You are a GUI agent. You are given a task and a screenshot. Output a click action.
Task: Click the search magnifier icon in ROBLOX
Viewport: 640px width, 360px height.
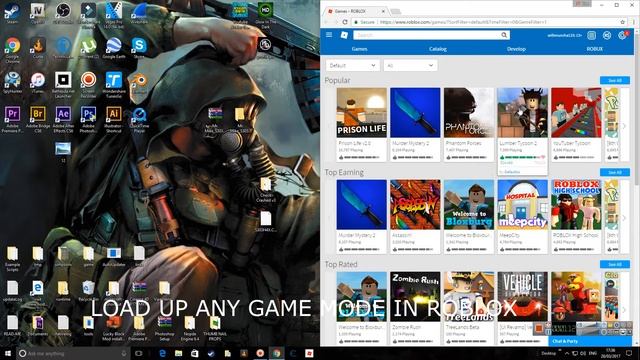point(504,35)
